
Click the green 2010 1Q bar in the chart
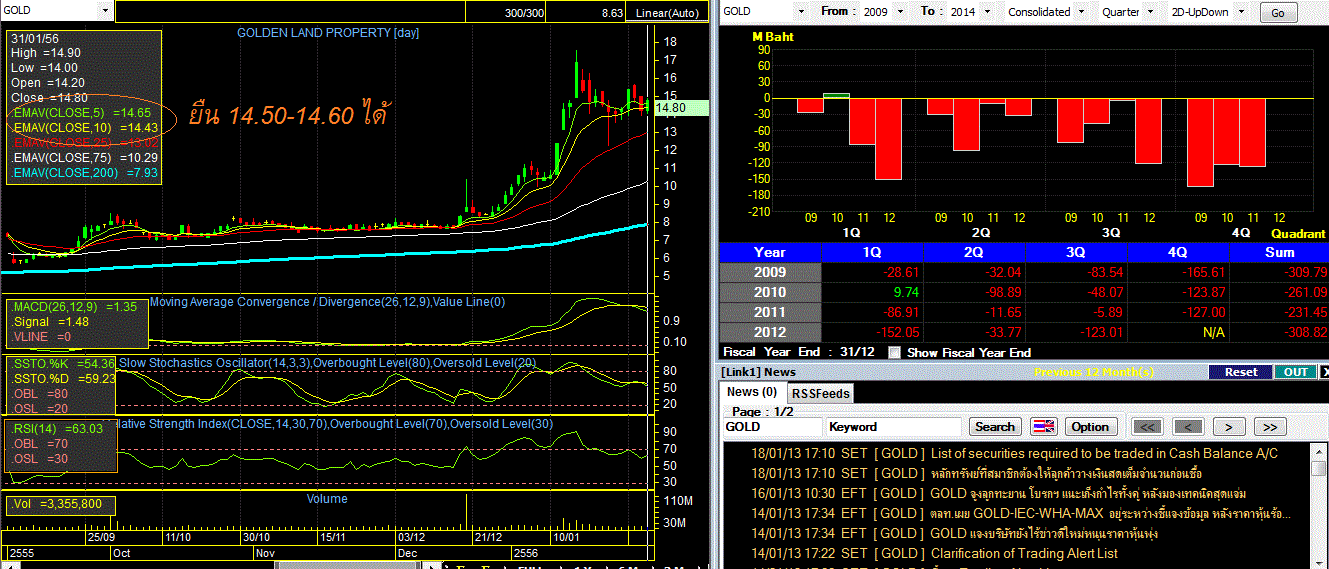point(836,95)
